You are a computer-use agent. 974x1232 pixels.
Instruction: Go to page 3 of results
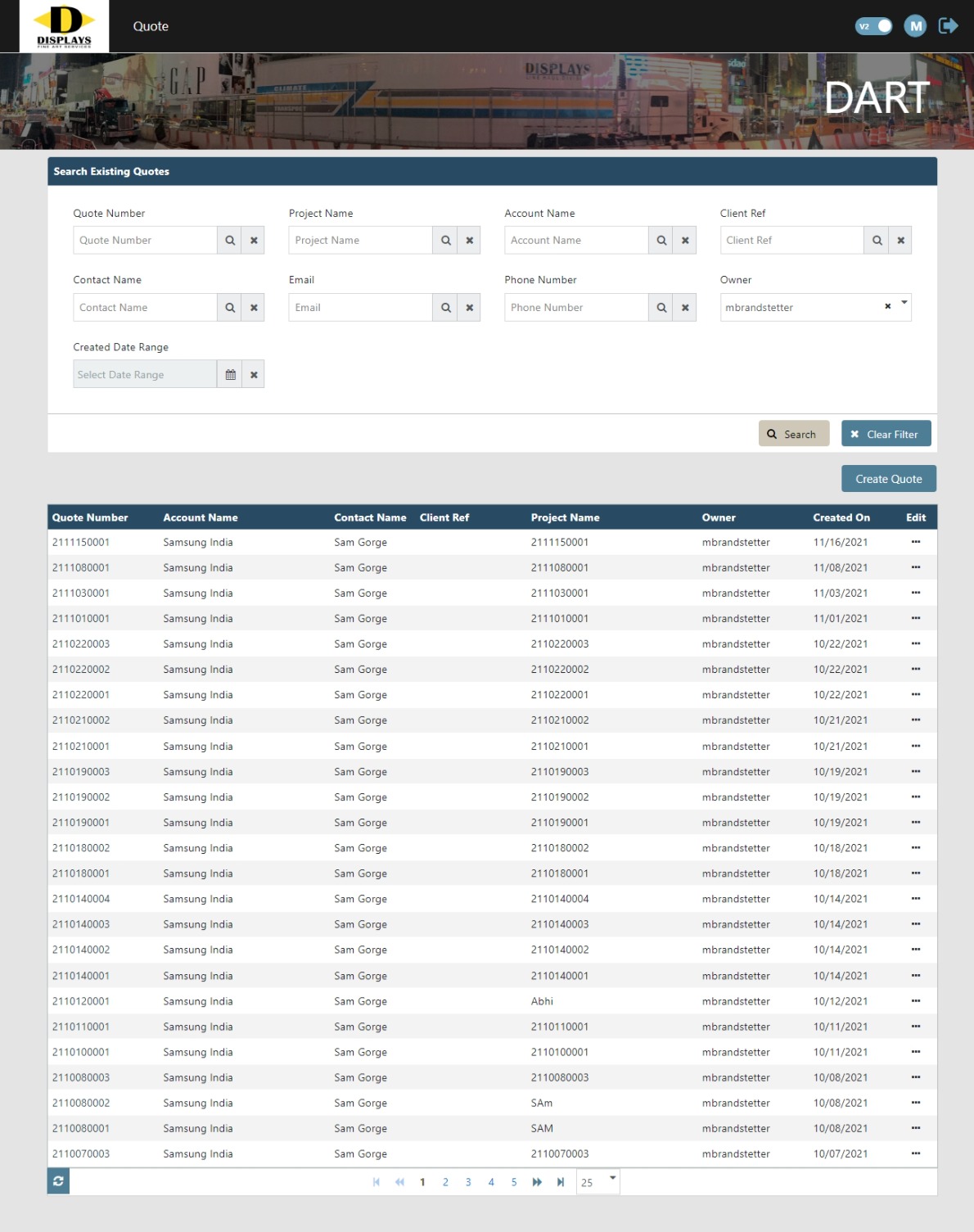point(468,1182)
